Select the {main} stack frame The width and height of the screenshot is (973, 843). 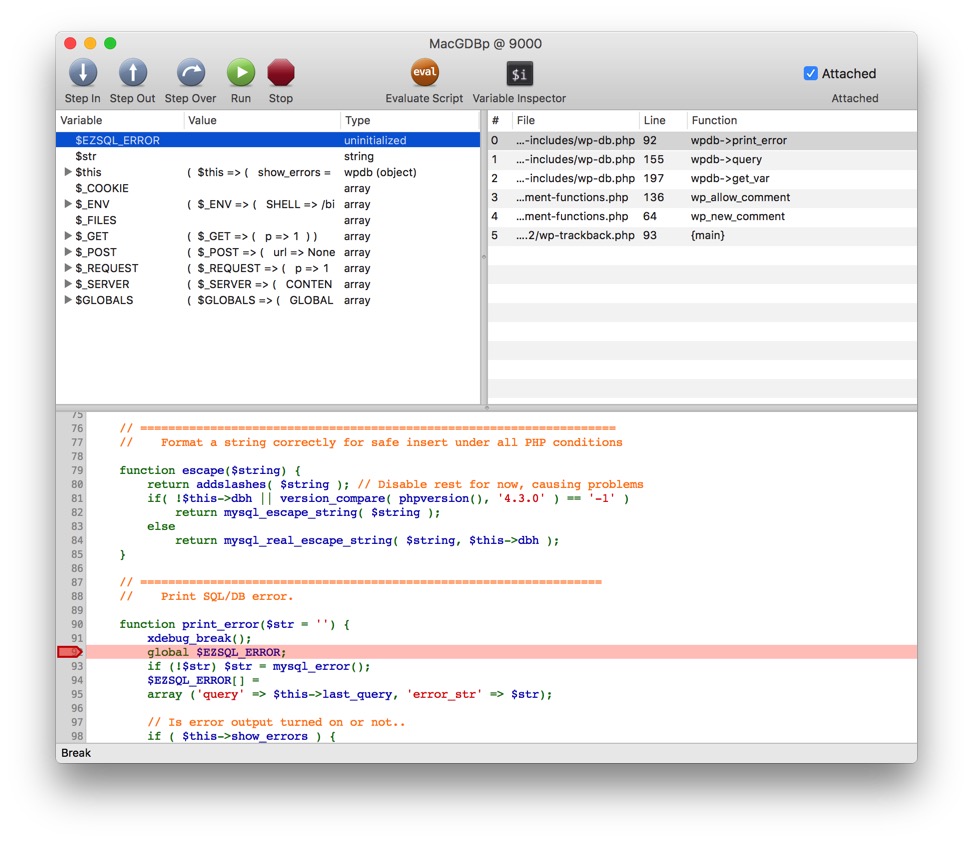click(x=702, y=235)
